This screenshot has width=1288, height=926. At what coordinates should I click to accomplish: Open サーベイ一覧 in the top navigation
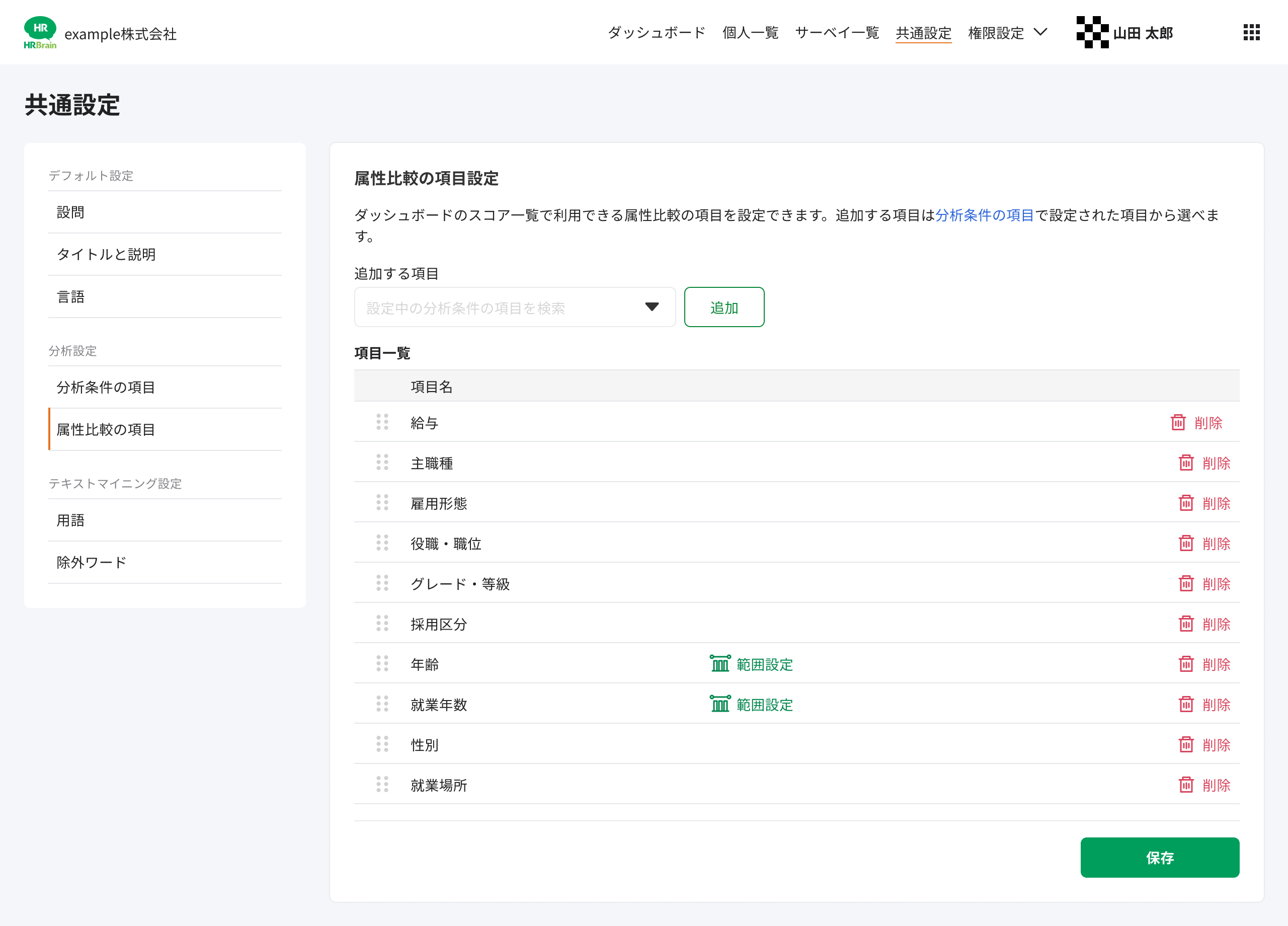(837, 32)
